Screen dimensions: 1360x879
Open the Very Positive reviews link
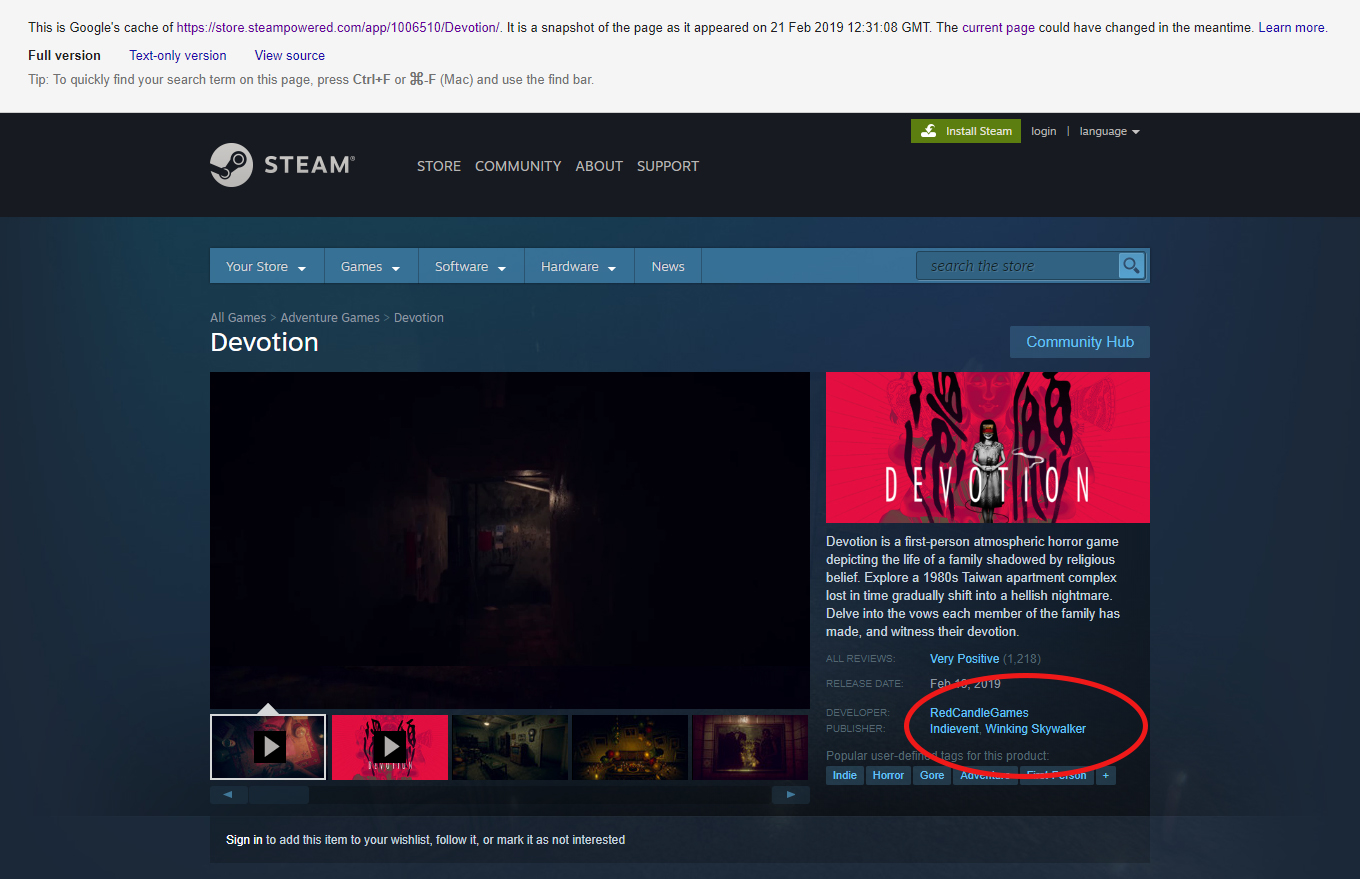(x=964, y=659)
